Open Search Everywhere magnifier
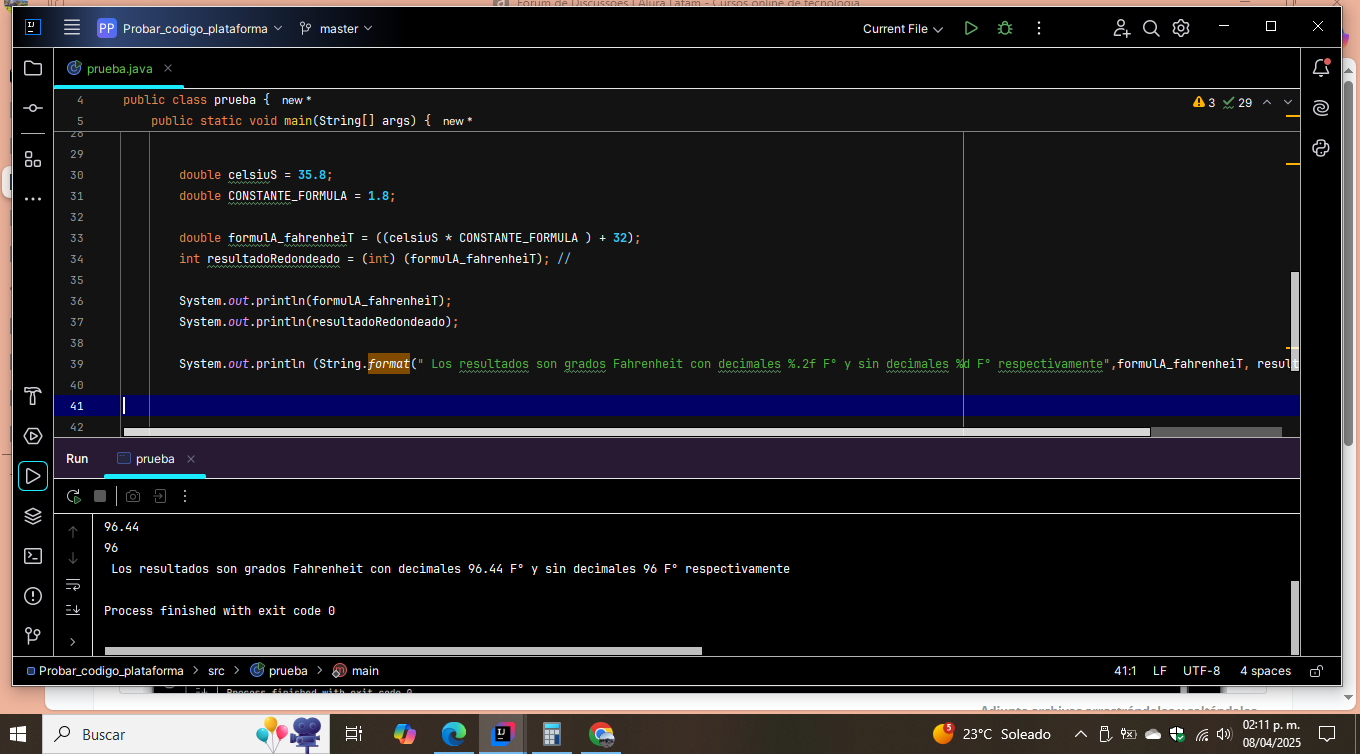Screen dimensions: 1360x754 pyautogui.click(x=1151, y=28)
